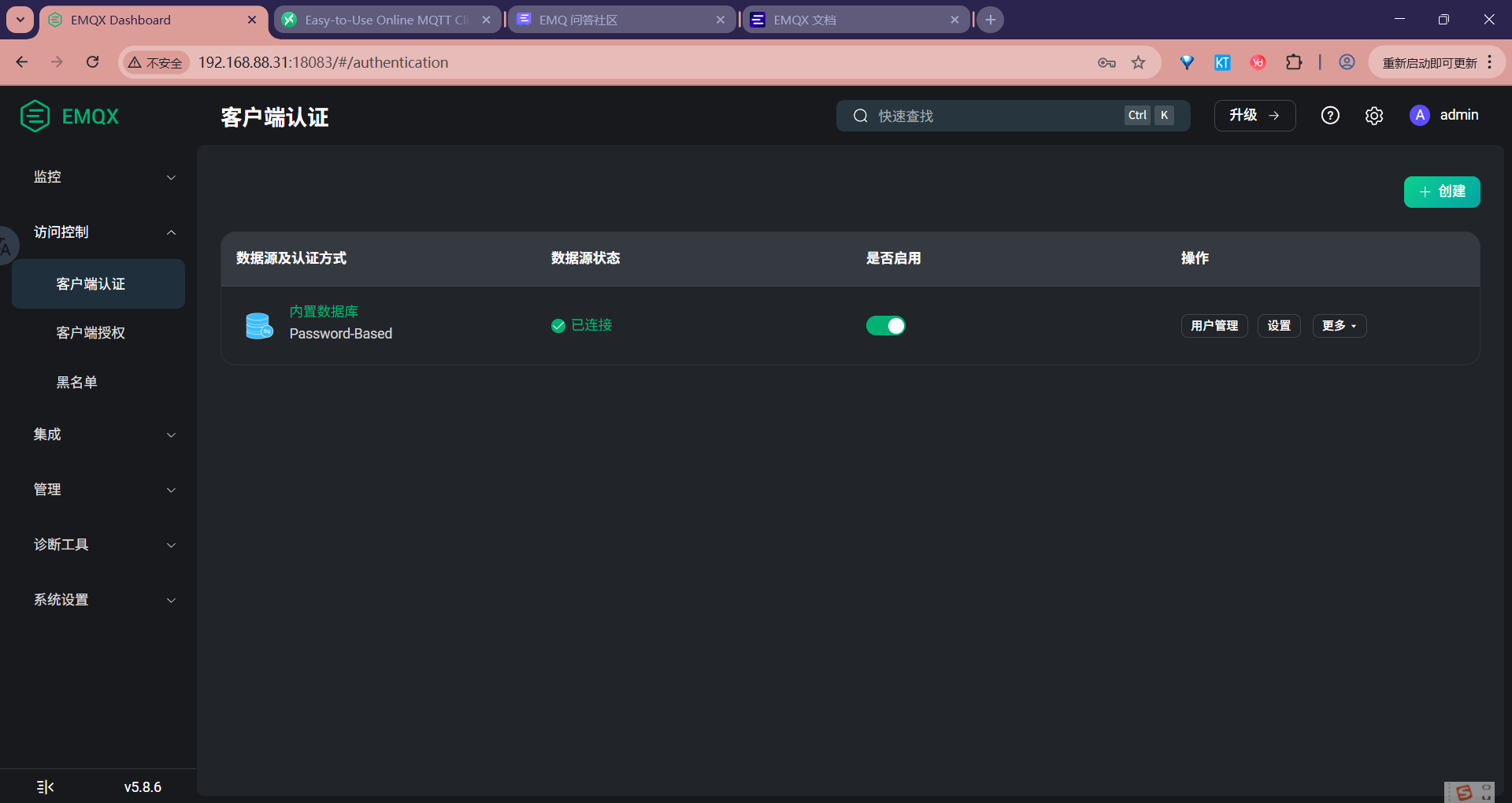Collapse the 访问控制 sidebar menu

98,232
